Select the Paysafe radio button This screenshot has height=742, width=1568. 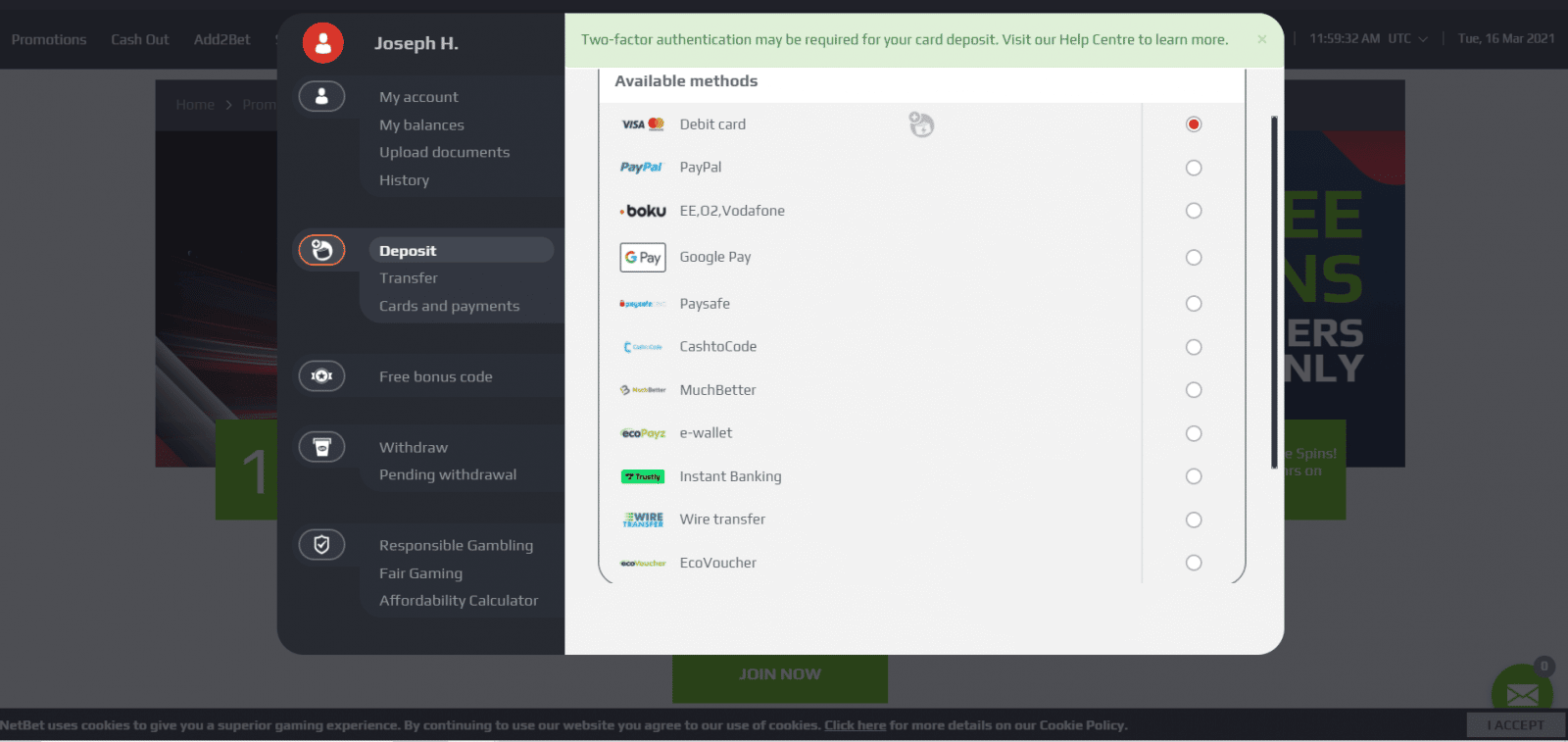tap(1194, 304)
